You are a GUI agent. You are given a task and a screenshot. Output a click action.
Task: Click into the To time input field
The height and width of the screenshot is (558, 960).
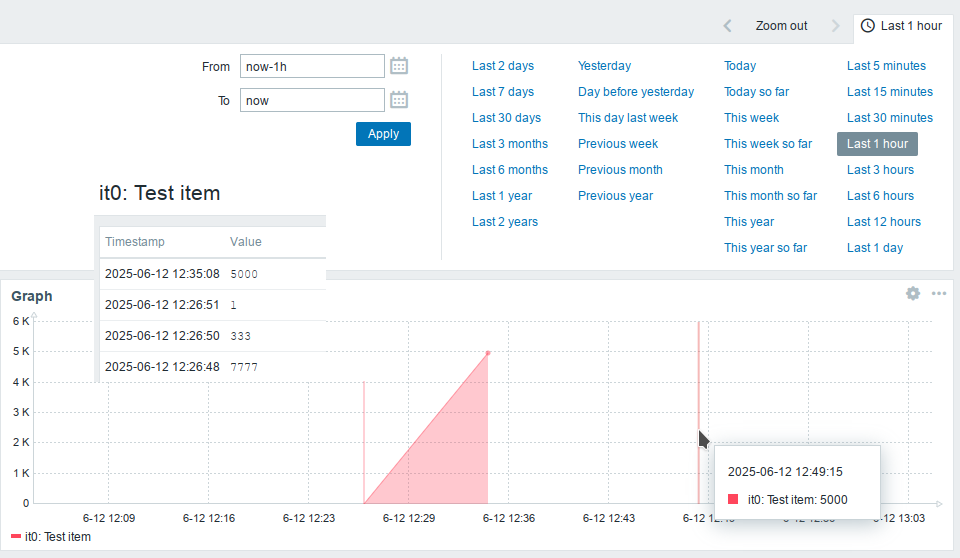click(312, 100)
